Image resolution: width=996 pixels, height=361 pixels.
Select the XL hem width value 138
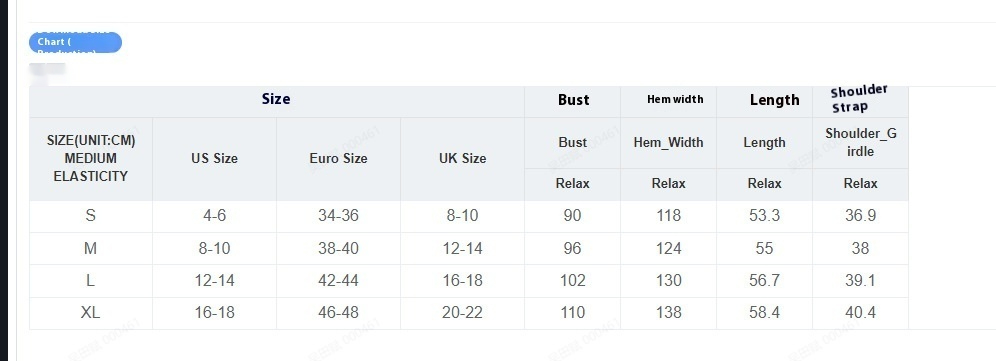point(668,313)
